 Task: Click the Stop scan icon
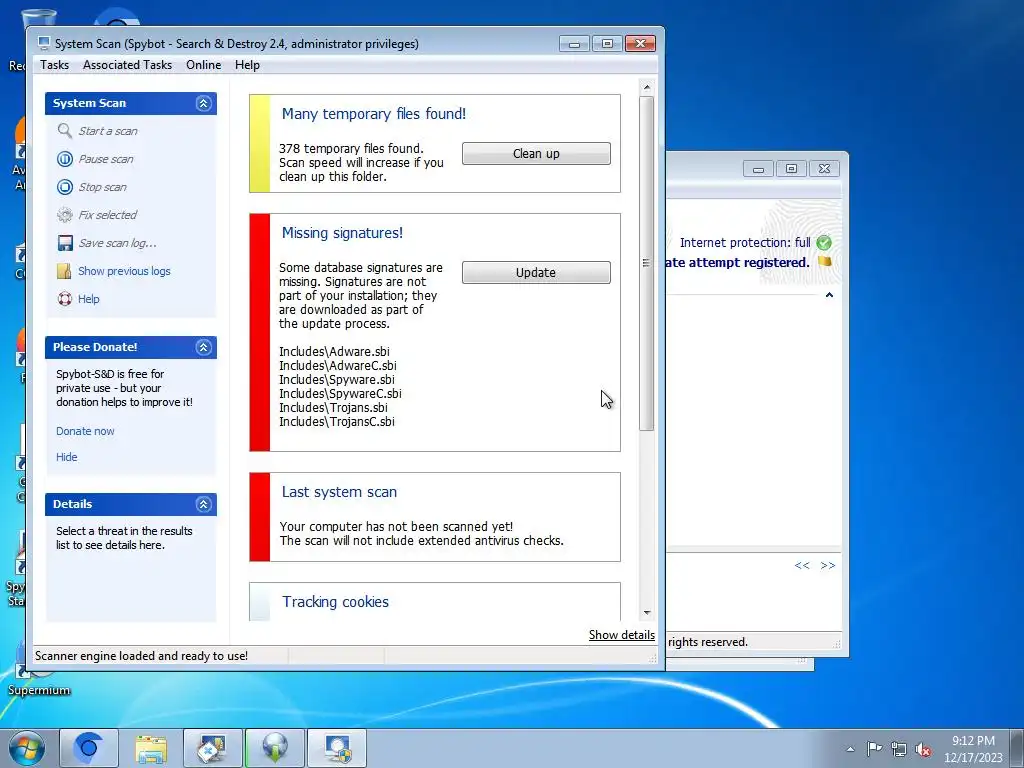coord(65,187)
